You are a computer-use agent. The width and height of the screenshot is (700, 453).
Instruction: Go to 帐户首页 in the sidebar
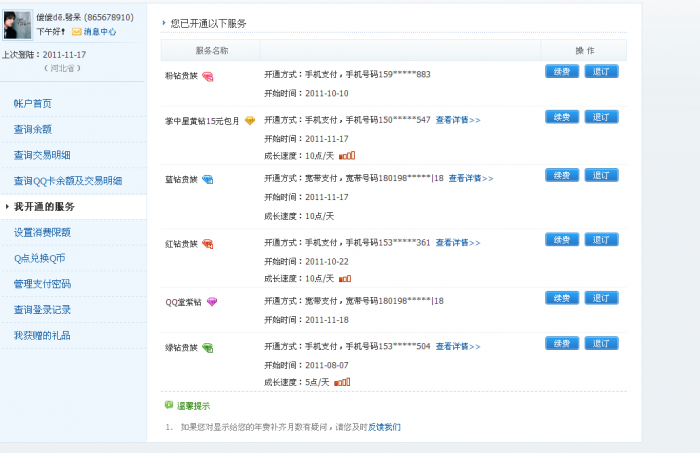pos(33,104)
